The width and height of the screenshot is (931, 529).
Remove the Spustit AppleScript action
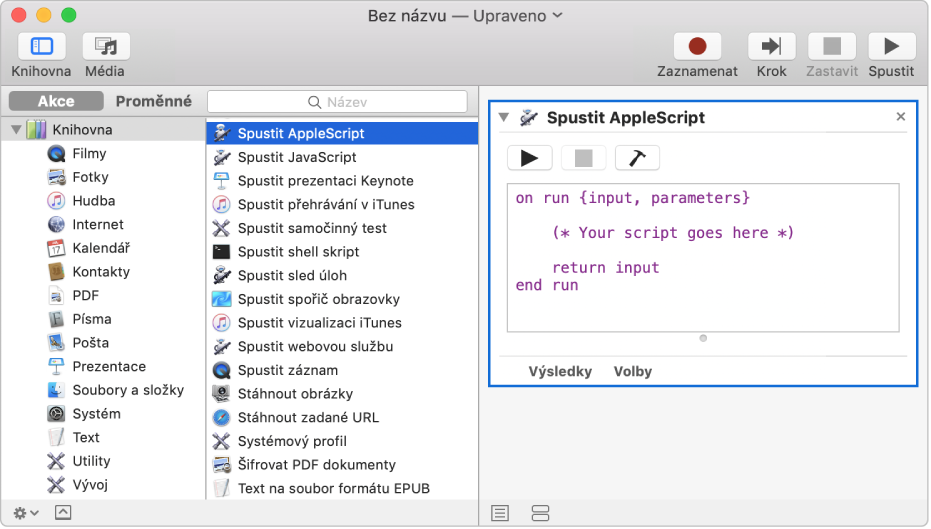coord(901,117)
